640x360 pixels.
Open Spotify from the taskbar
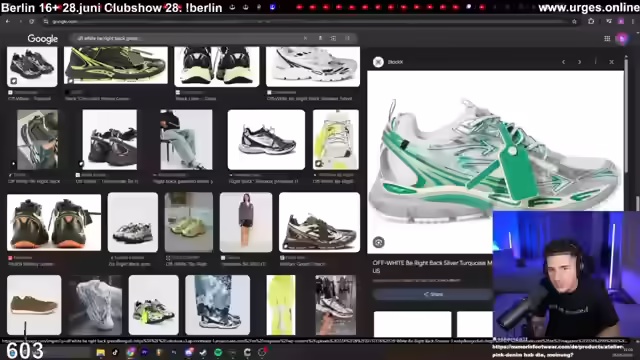pyautogui.click(x=218, y=352)
